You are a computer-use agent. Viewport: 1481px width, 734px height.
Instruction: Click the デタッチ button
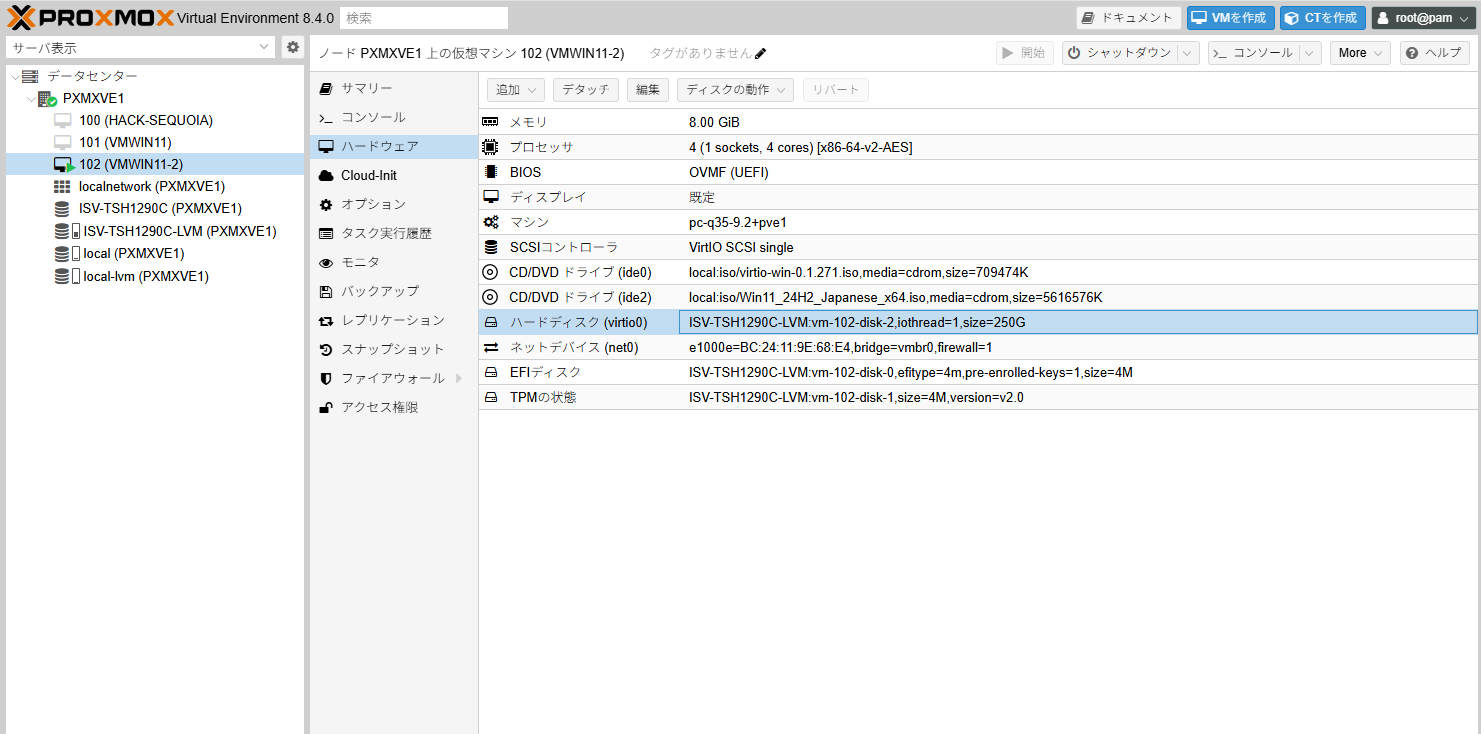pos(586,90)
